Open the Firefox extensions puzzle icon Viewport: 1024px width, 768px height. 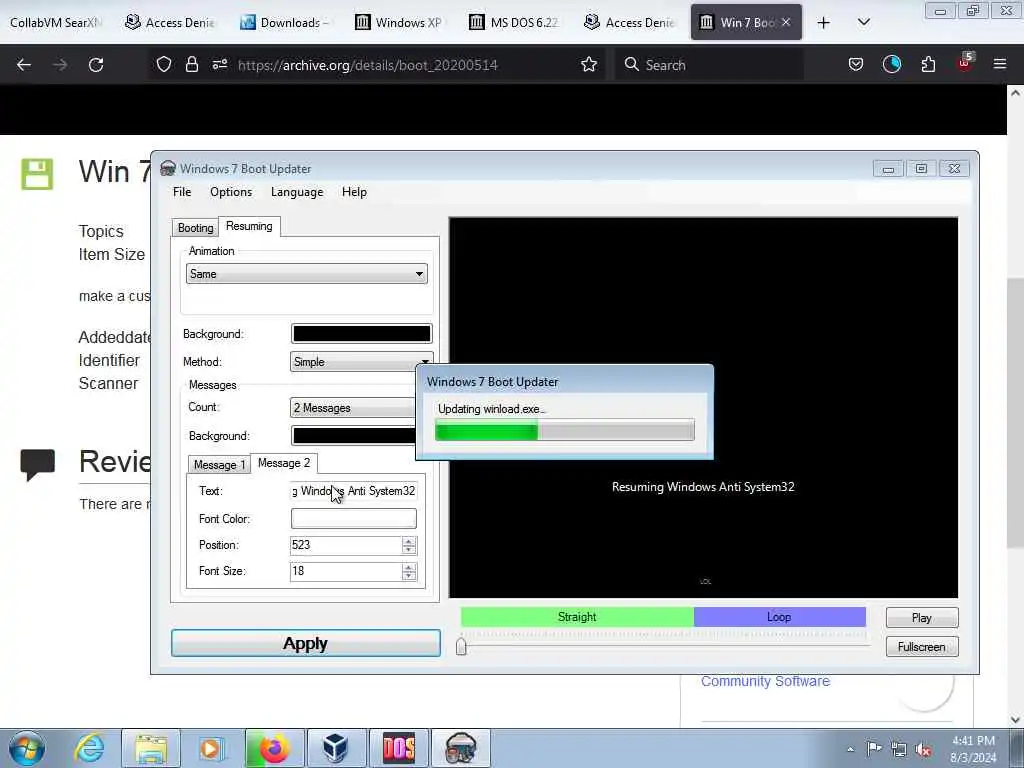[928, 64]
